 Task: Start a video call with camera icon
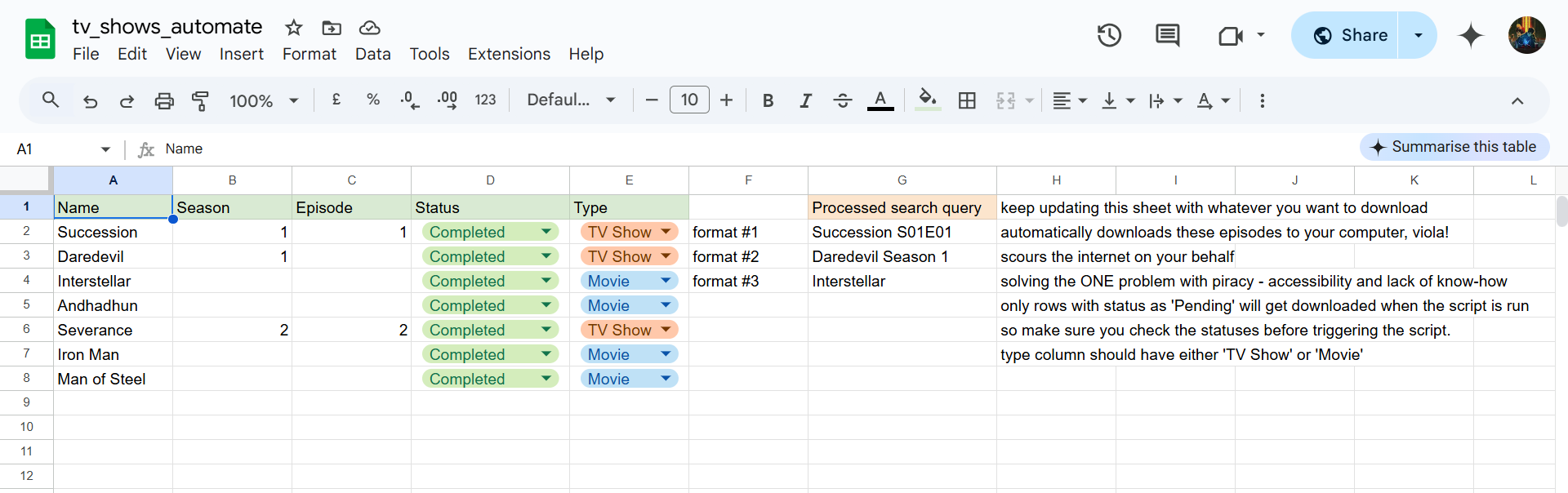pos(1230,35)
